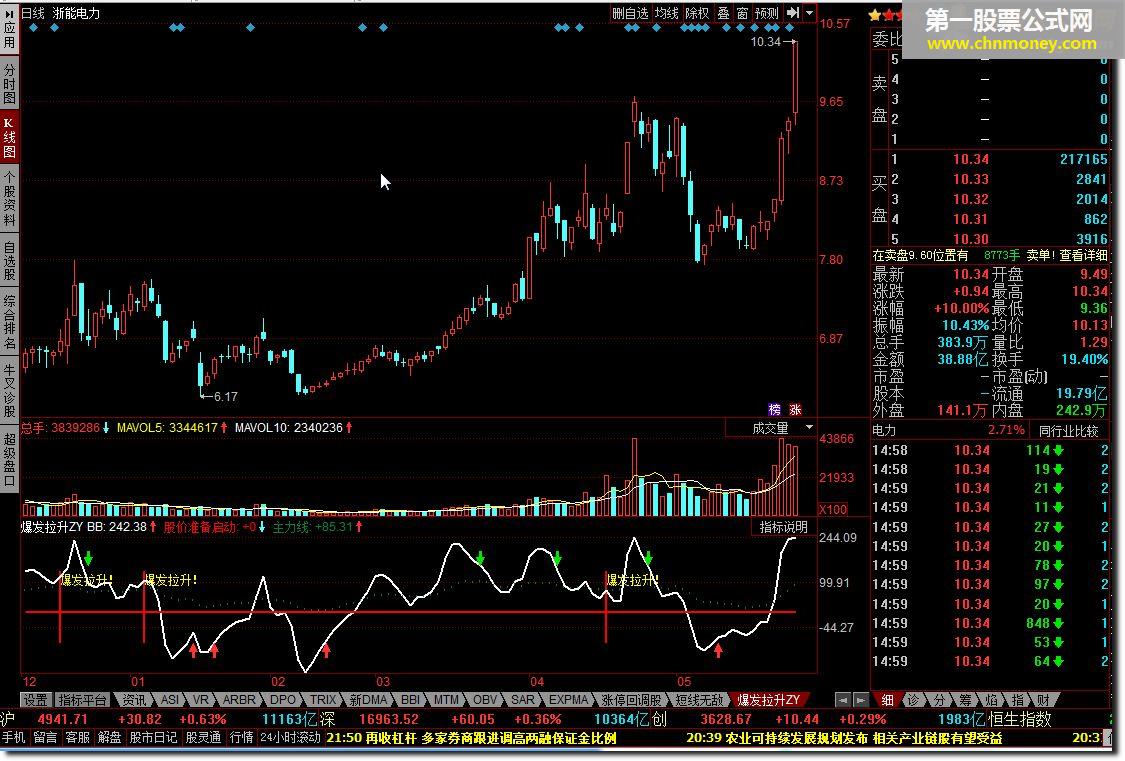Viewport: 1125px width, 761px height.
Task: Open the 指标平台 indicator platform
Action: click(82, 700)
